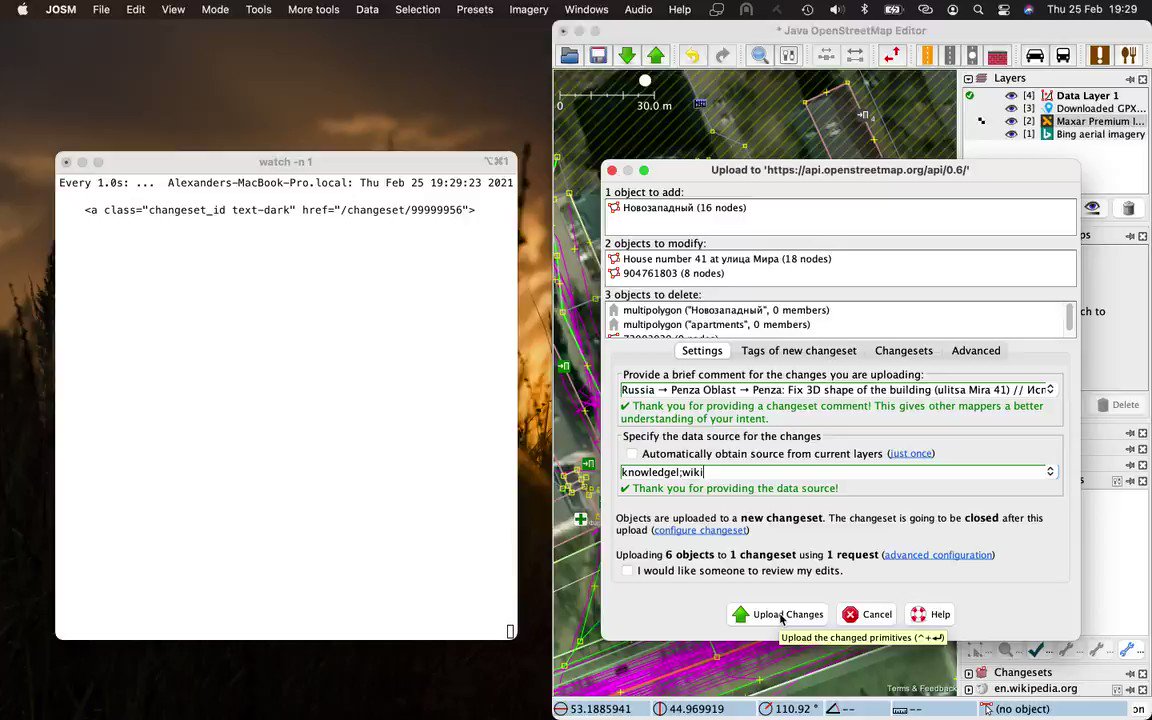Click the watch terminal window title
This screenshot has width=1152, height=720.
(x=286, y=162)
